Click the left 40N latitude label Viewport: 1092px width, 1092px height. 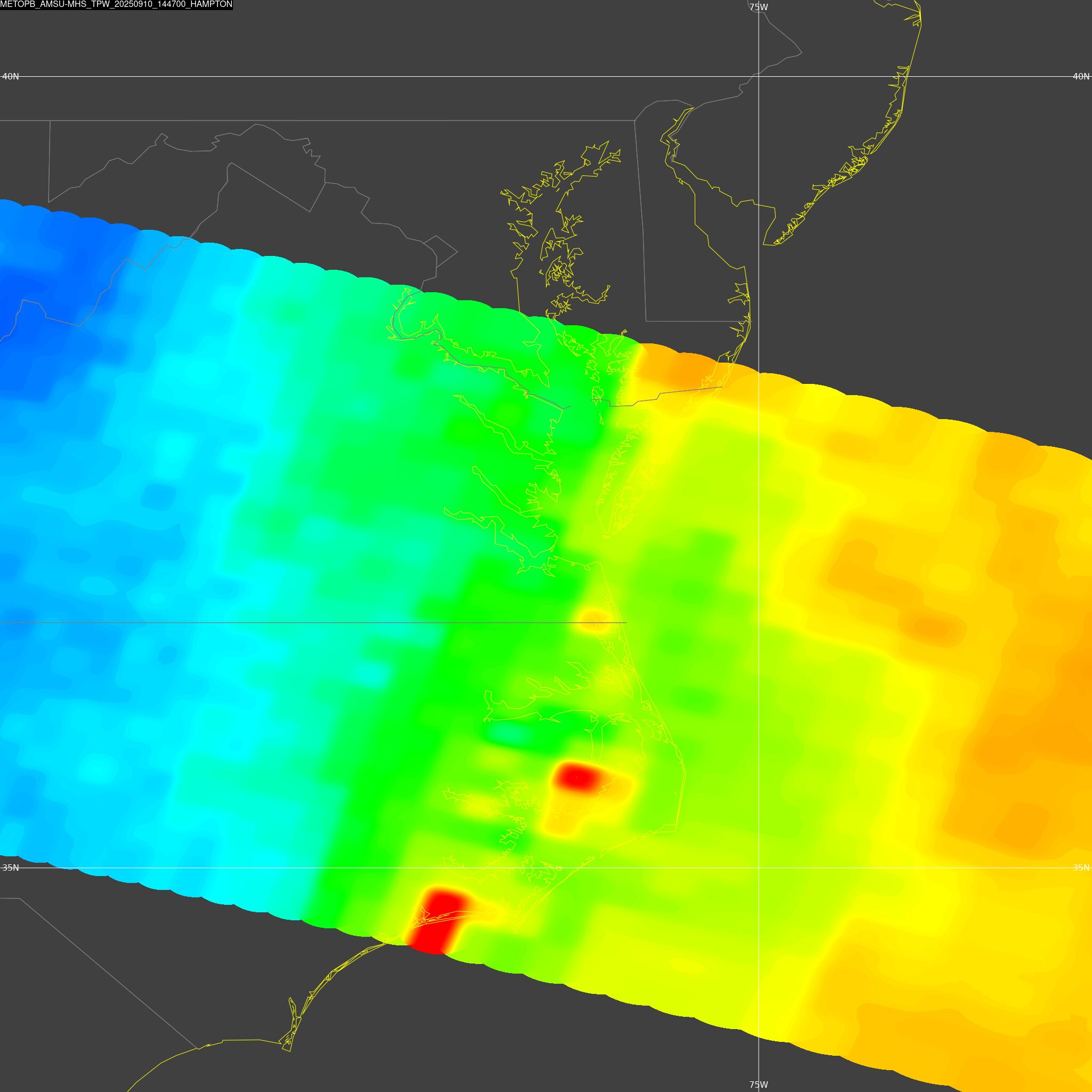click(11, 76)
